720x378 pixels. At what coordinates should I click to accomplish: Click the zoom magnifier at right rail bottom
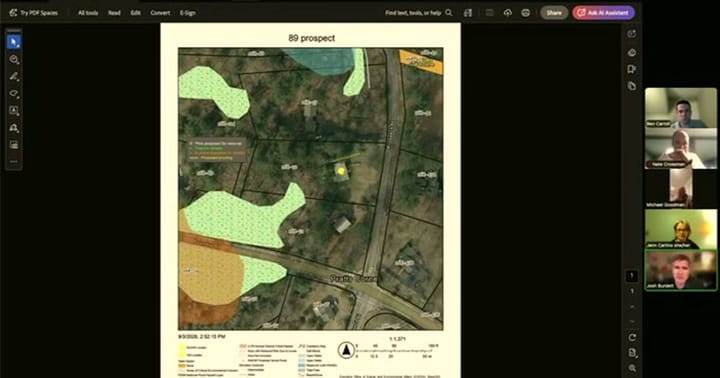632,368
